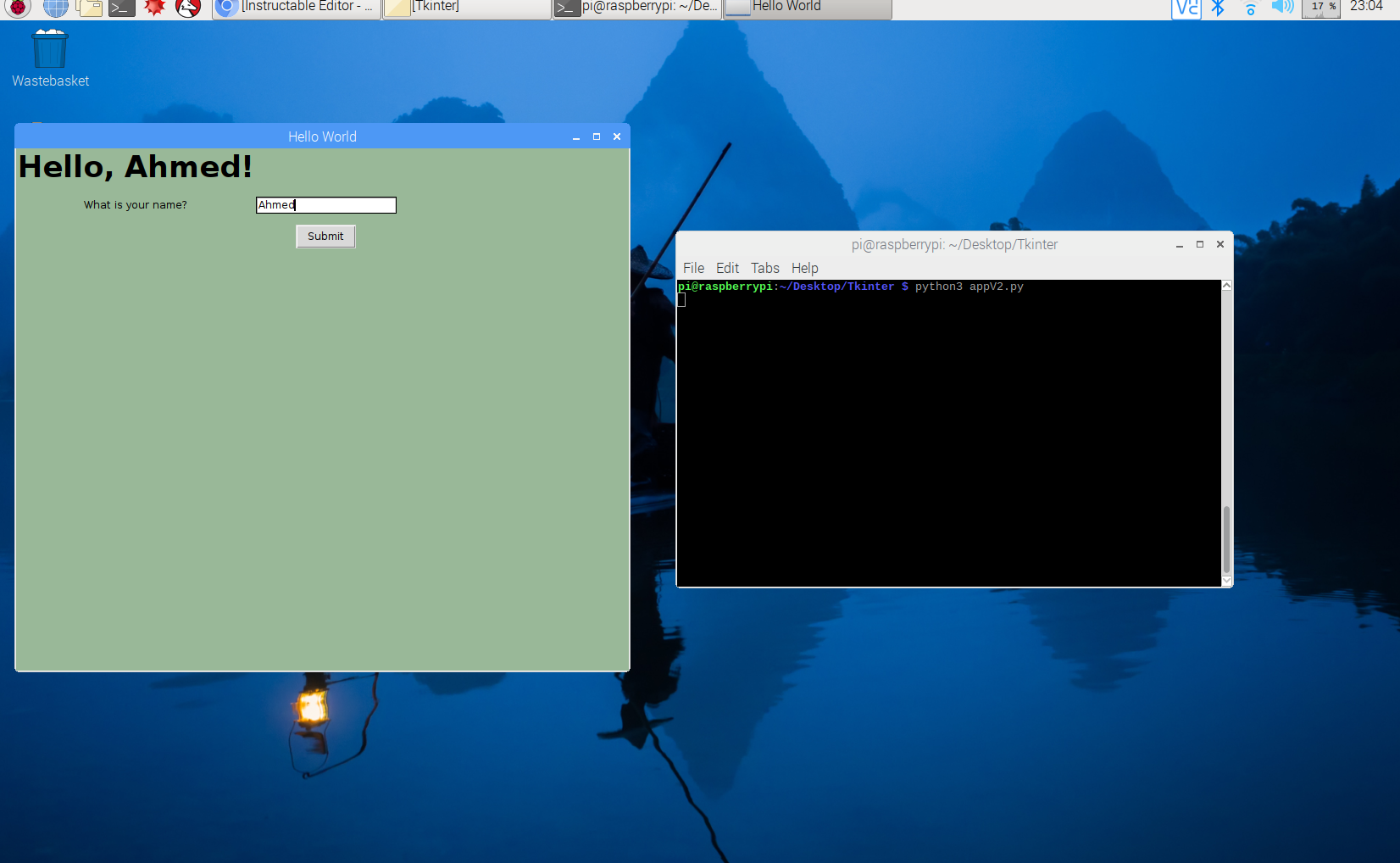This screenshot has width=1400, height=863.
Task: Open the Edit menu in the terminal
Action: coord(726,268)
